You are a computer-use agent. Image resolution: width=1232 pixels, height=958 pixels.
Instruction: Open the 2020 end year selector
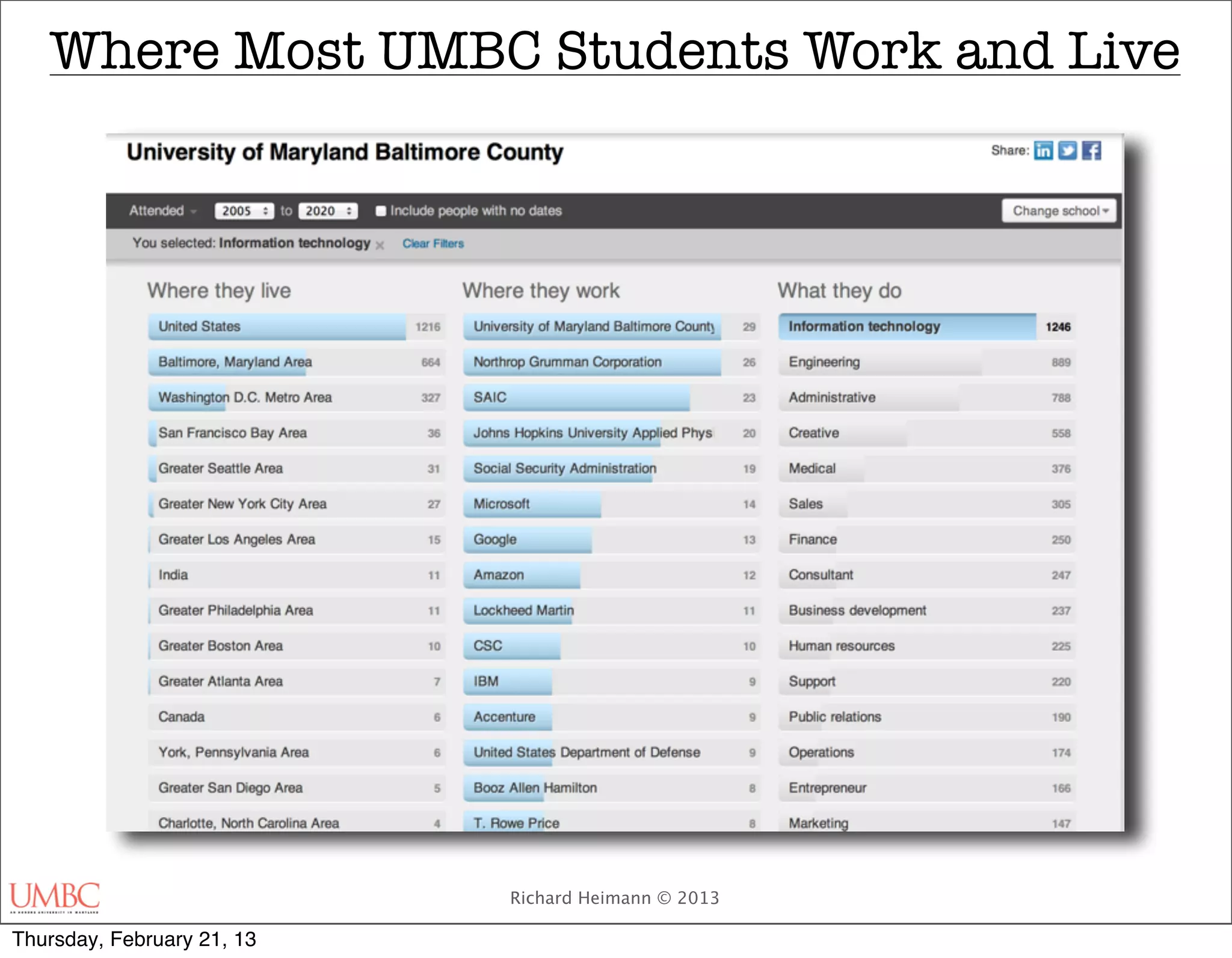(x=328, y=210)
